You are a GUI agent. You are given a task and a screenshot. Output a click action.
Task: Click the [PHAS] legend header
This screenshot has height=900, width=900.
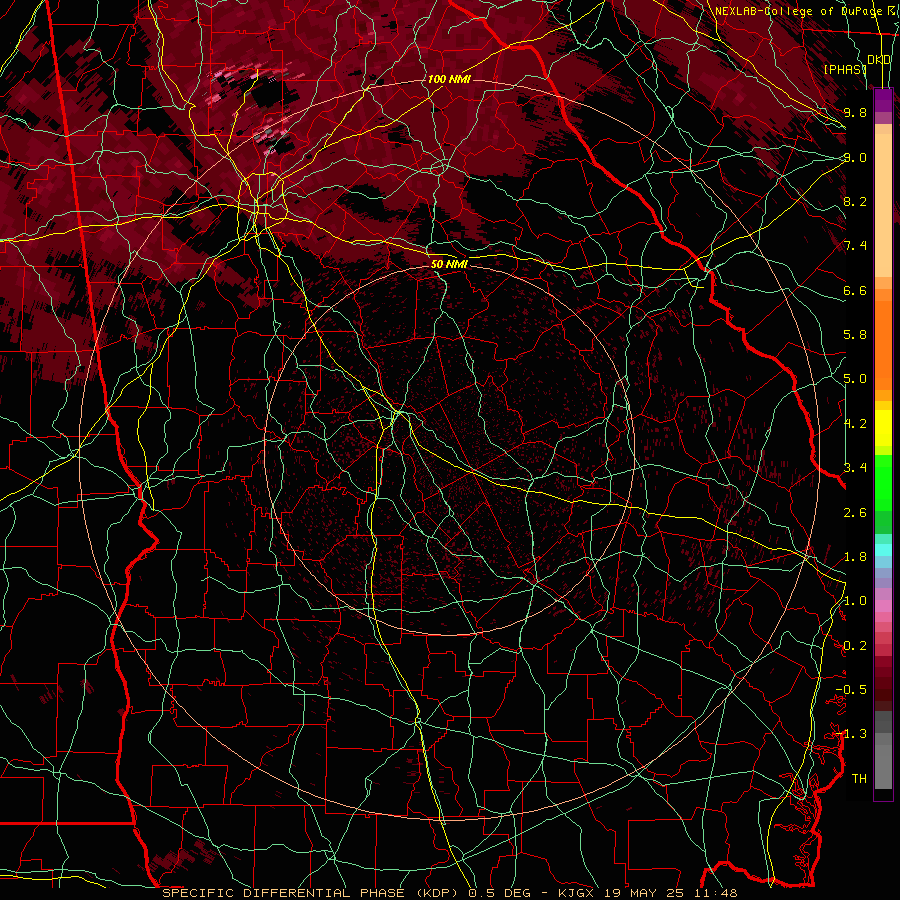tap(845, 69)
